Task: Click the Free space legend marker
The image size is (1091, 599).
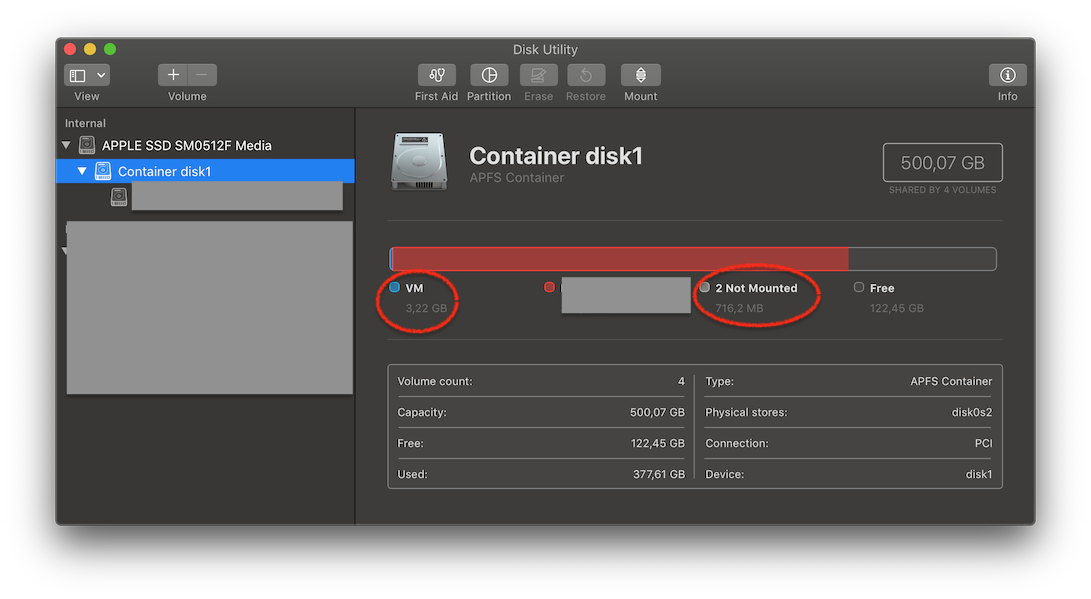Action: click(858, 287)
